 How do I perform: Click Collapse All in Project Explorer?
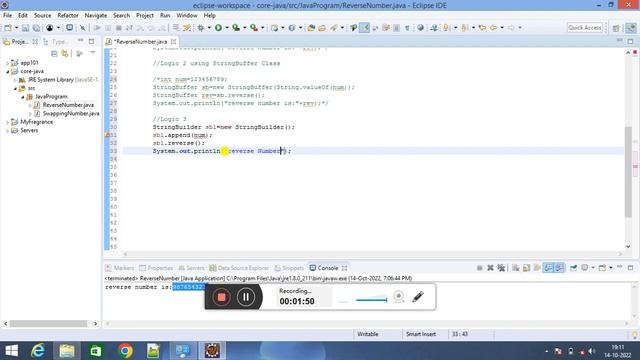coord(54,54)
